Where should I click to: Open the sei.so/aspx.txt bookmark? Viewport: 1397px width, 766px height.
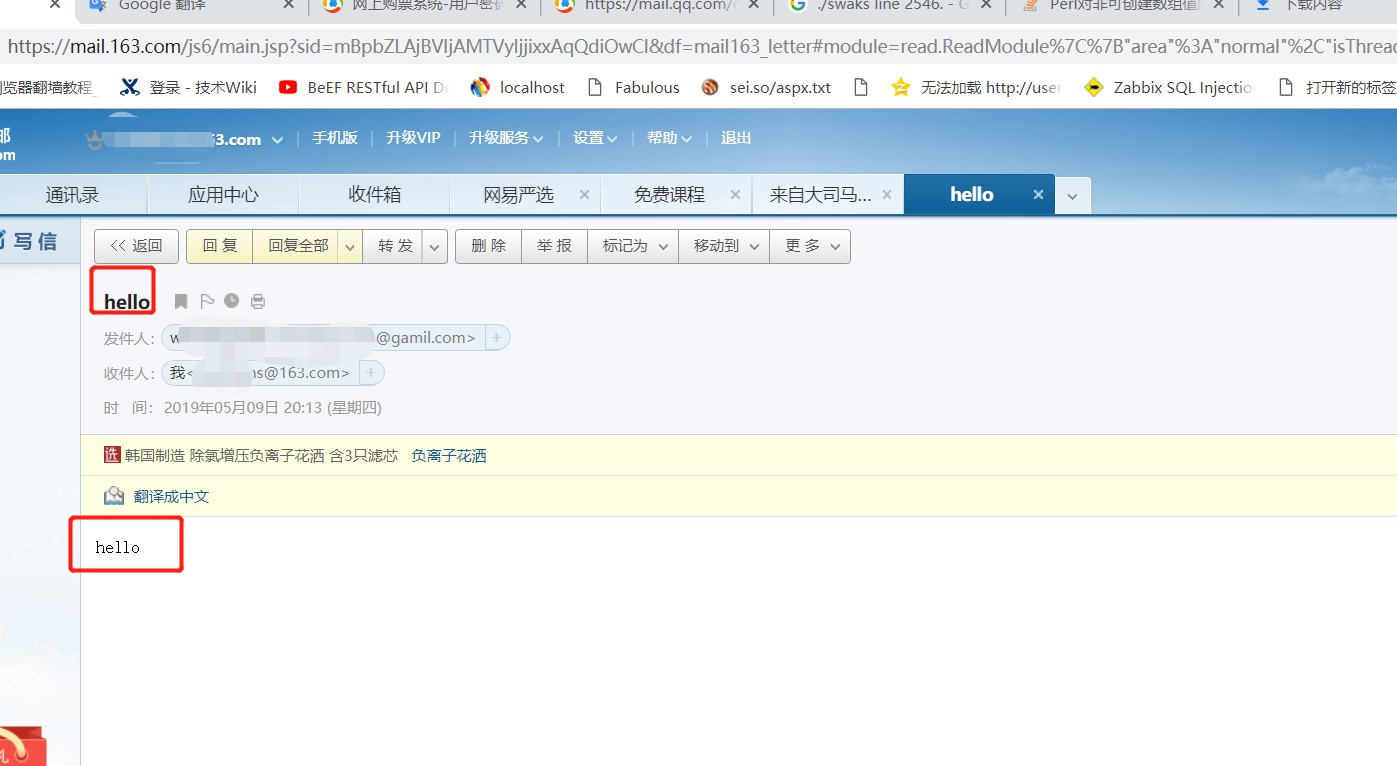pyautogui.click(x=766, y=87)
